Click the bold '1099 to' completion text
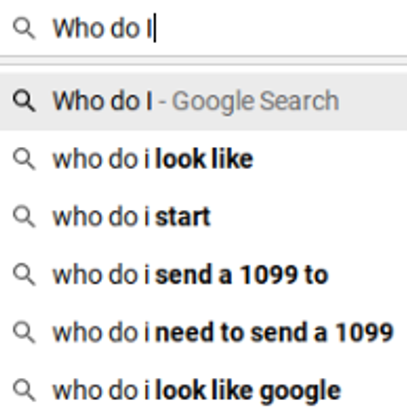 284,275
